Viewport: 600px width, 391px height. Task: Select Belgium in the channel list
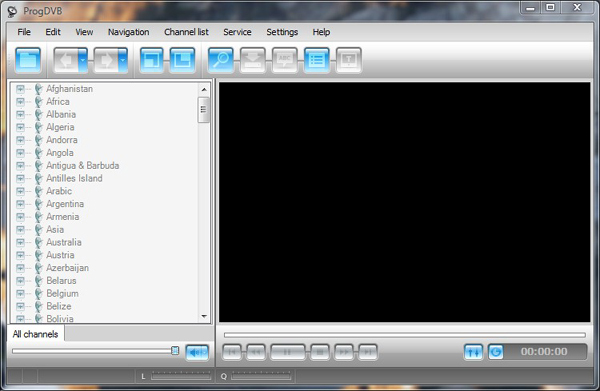pos(62,293)
